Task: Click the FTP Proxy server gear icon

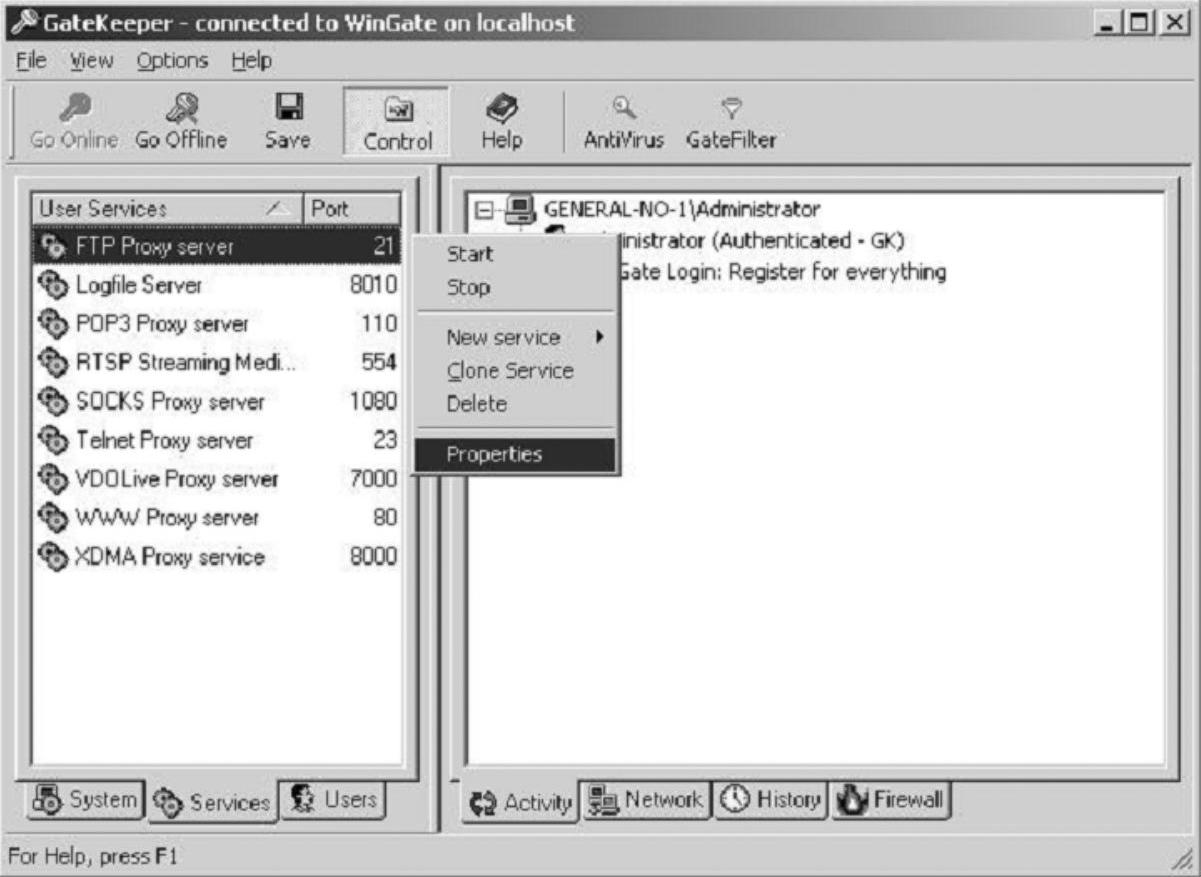Action: (x=53, y=246)
